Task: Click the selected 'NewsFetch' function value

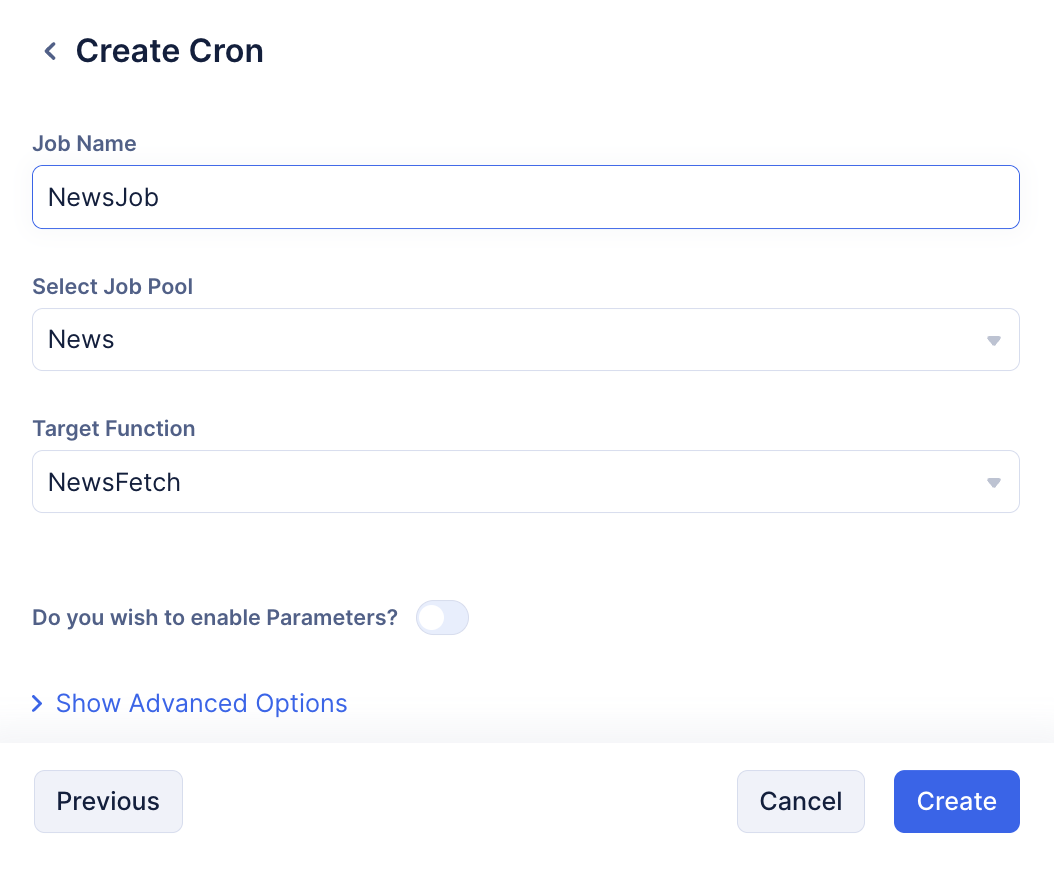Action: tap(114, 482)
